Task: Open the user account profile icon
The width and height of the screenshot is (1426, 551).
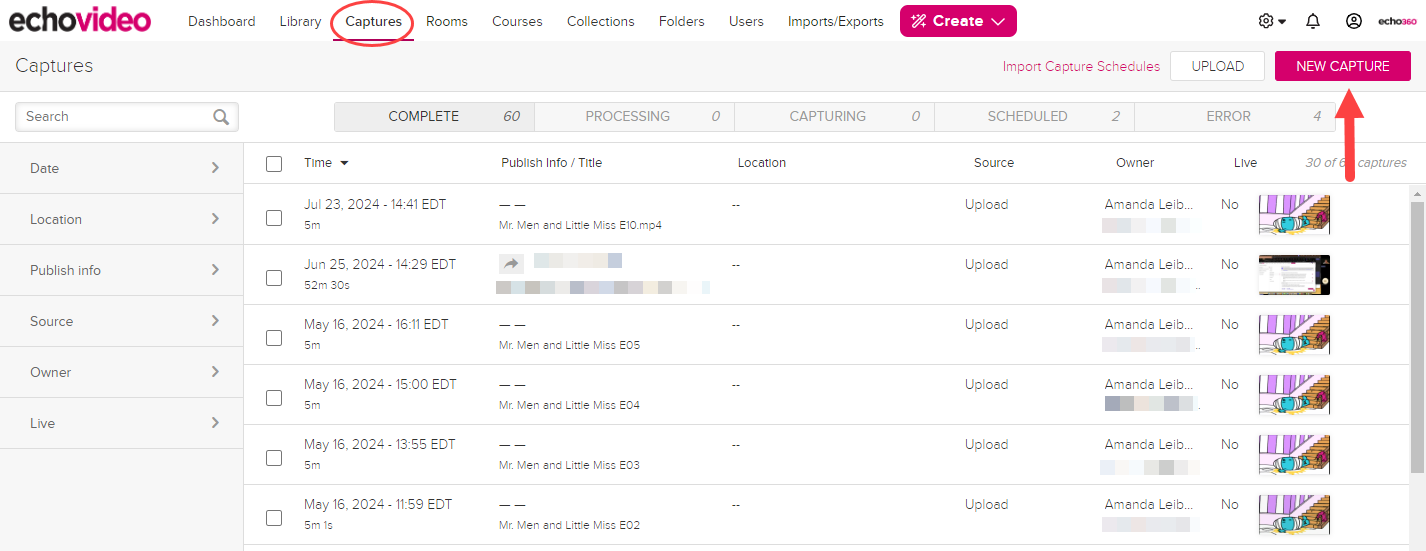Action: coord(1354,21)
